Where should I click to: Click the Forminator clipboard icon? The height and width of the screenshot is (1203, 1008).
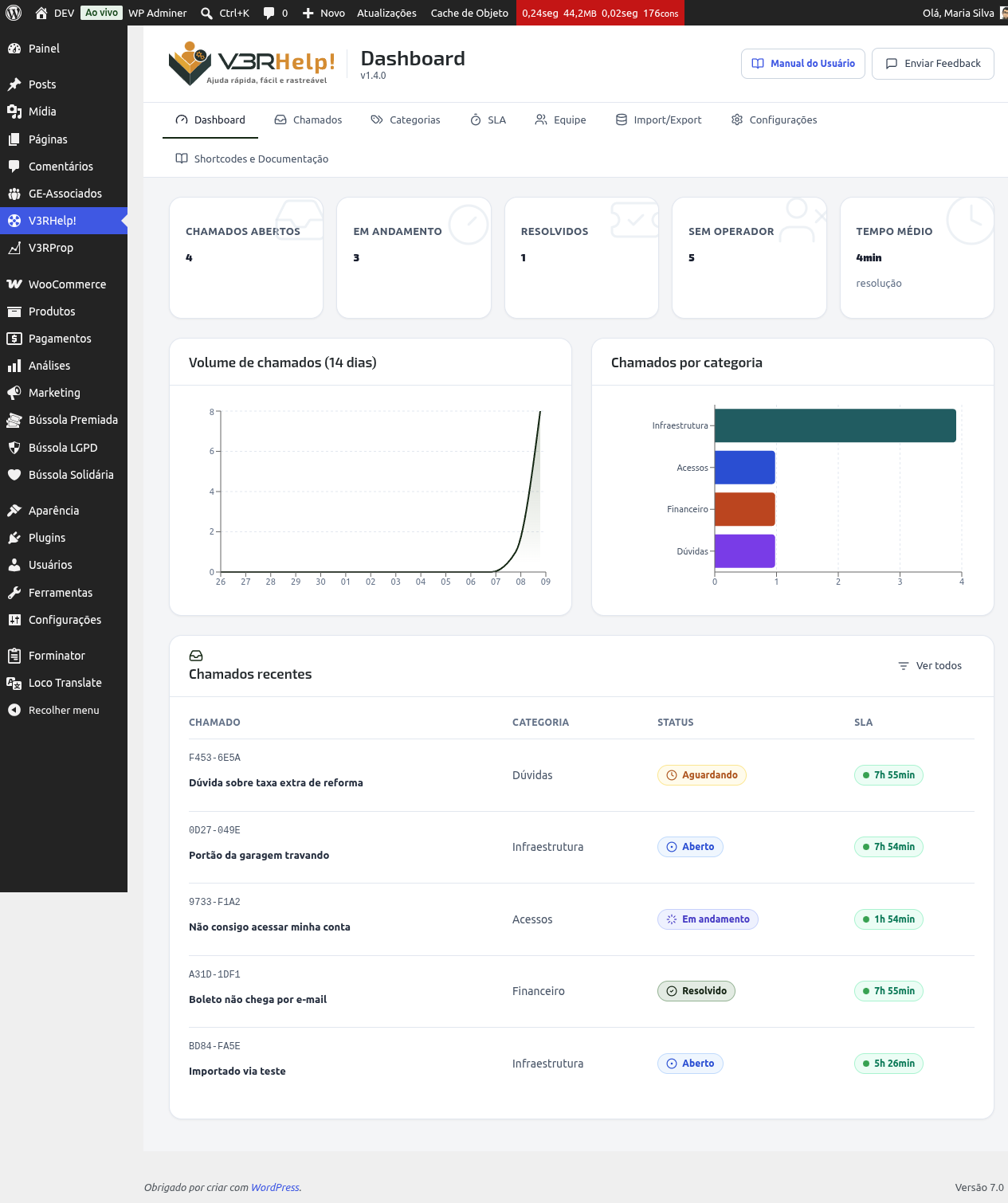point(14,656)
